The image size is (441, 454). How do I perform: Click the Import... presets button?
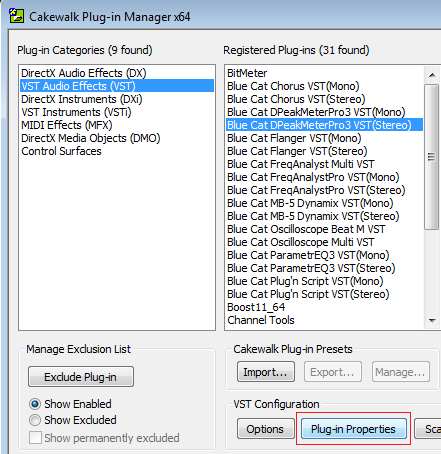tap(266, 372)
